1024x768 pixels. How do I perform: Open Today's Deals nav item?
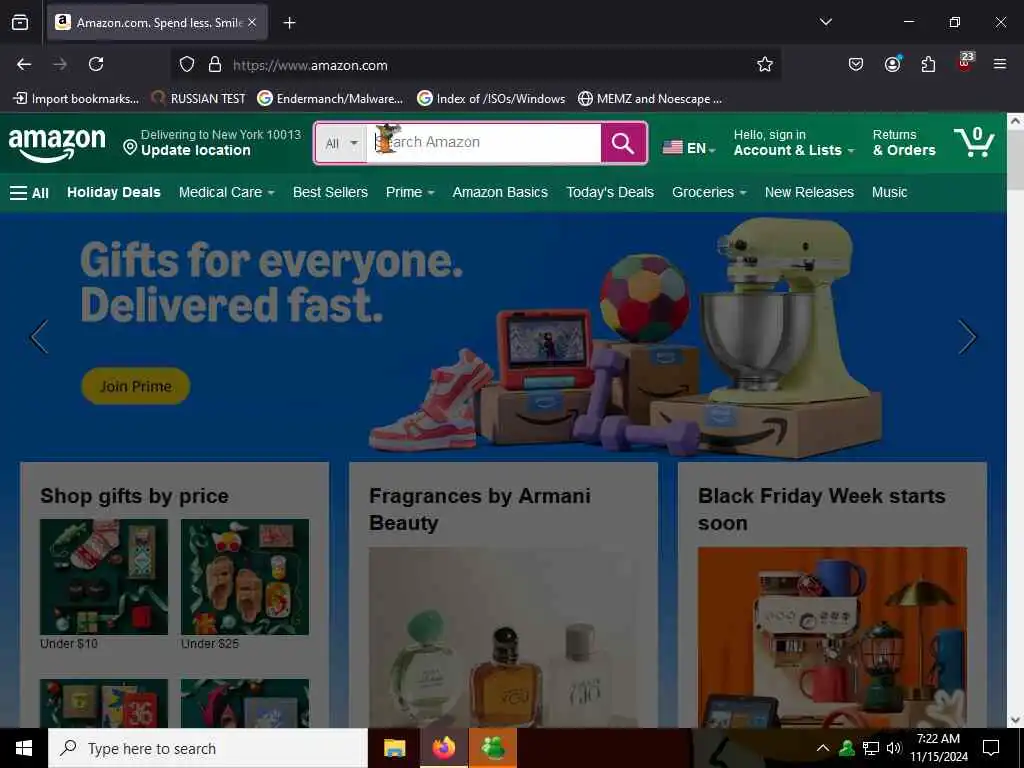610,193
